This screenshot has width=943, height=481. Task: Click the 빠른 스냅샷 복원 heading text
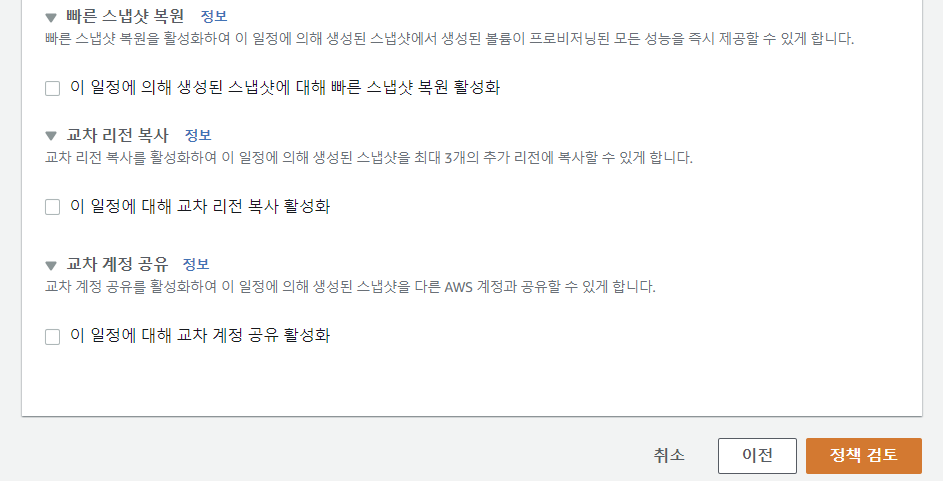(x=125, y=16)
